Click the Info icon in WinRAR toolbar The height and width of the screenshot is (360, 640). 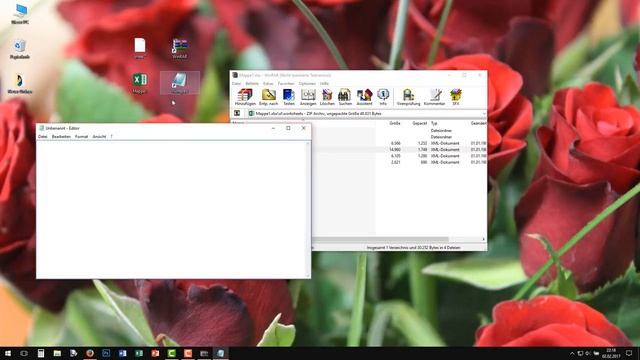coord(383,97)
